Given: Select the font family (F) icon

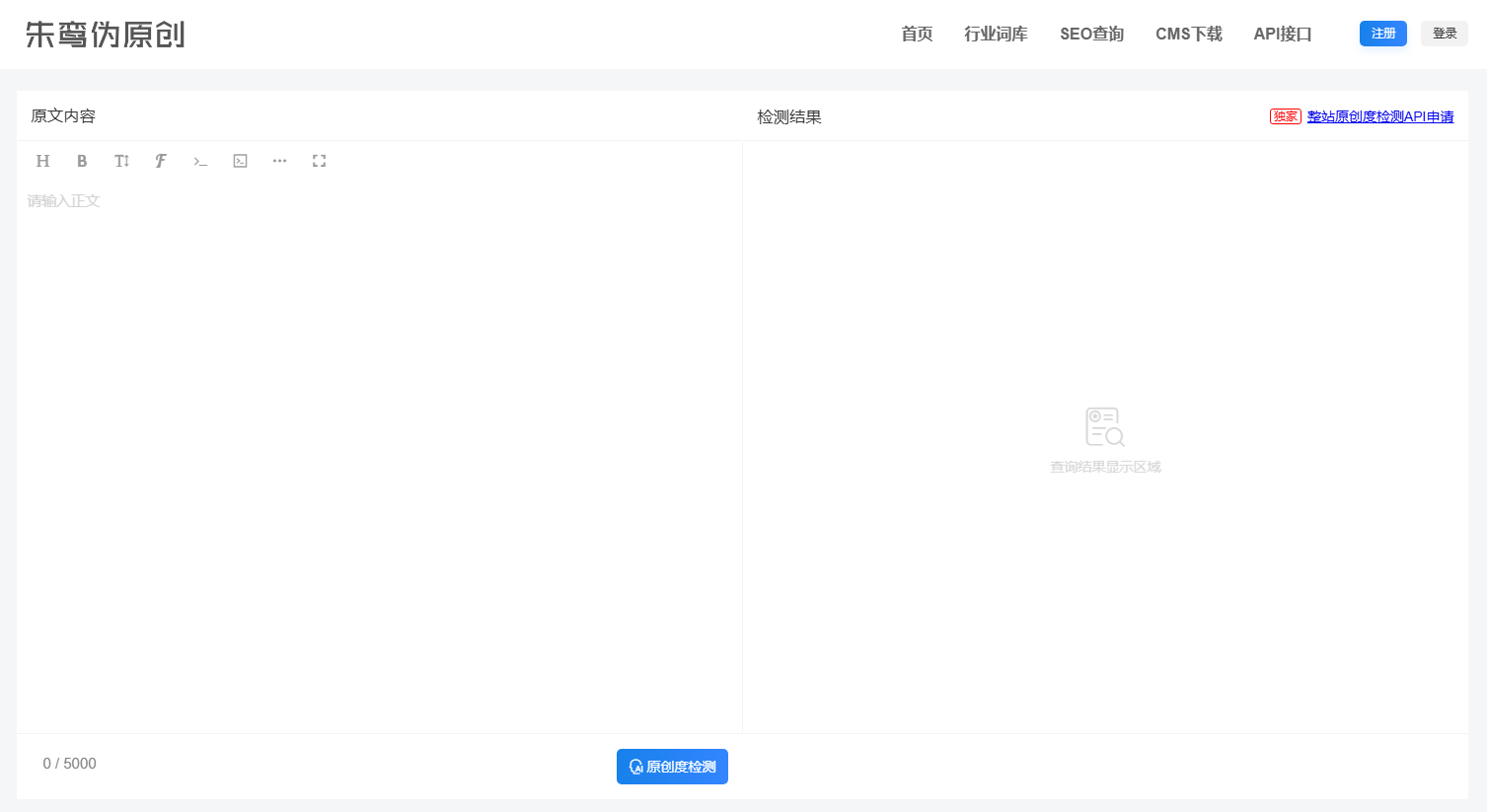Looking at the screenshot, I should pos(161,161).
